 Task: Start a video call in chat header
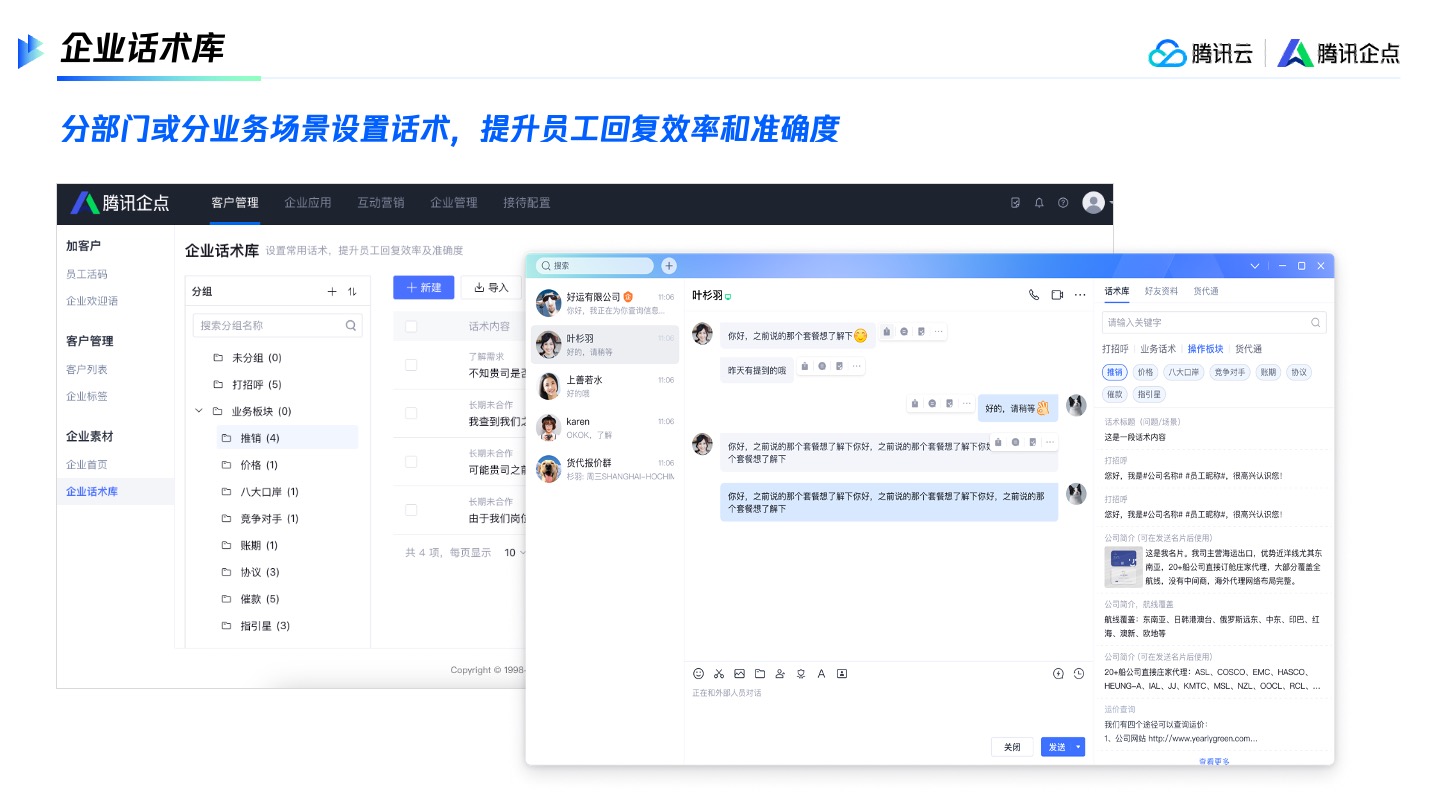coord(1057,295)
